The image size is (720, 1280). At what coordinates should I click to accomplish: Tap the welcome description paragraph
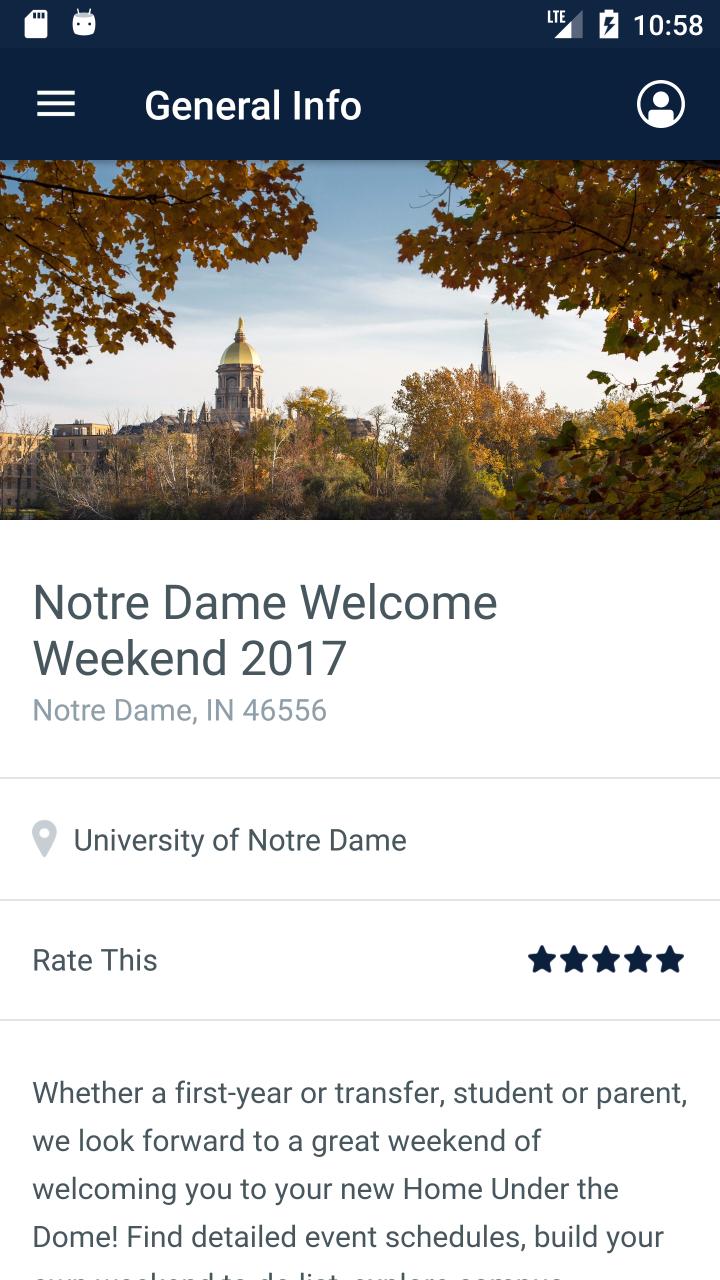pyautogui.click(x=360, y=1165)
